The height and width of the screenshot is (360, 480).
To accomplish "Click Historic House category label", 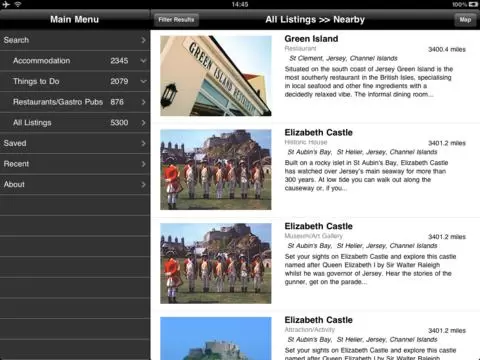I will coord(306,142).
